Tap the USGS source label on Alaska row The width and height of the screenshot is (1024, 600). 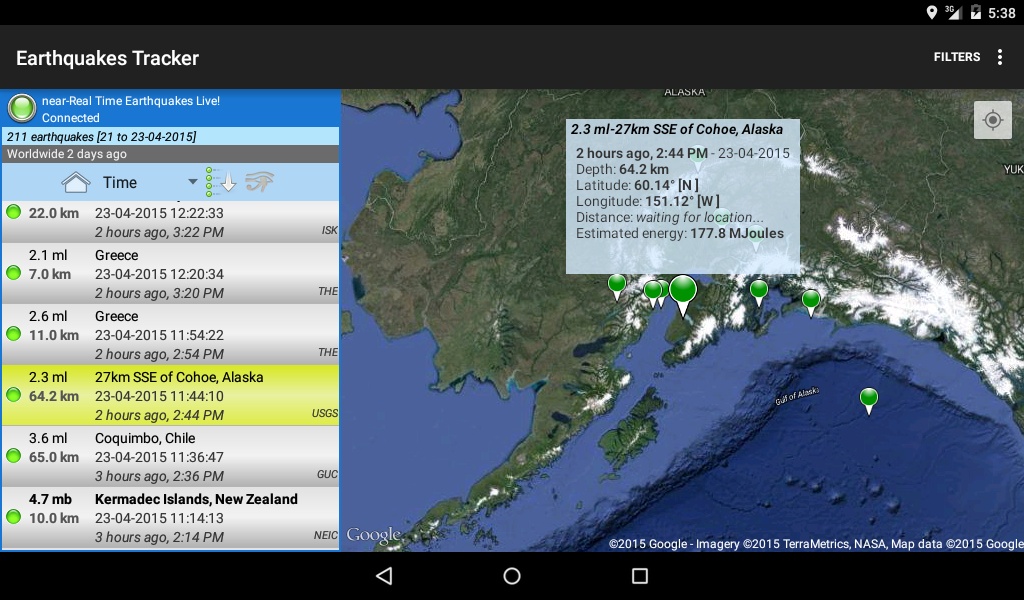[x=325, y=413]
